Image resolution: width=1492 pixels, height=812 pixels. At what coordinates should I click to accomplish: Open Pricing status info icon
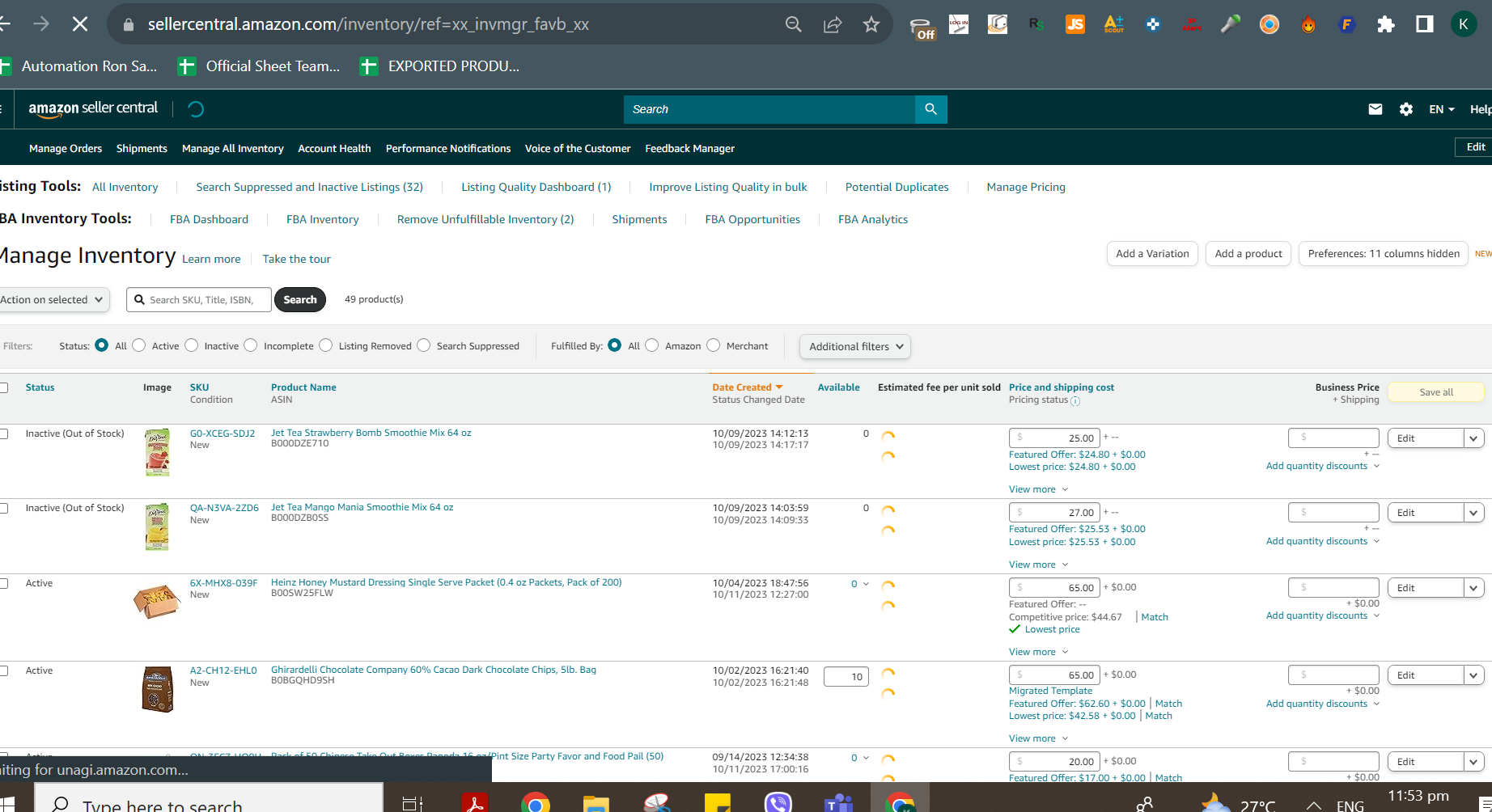click(x=1075, y=401)
